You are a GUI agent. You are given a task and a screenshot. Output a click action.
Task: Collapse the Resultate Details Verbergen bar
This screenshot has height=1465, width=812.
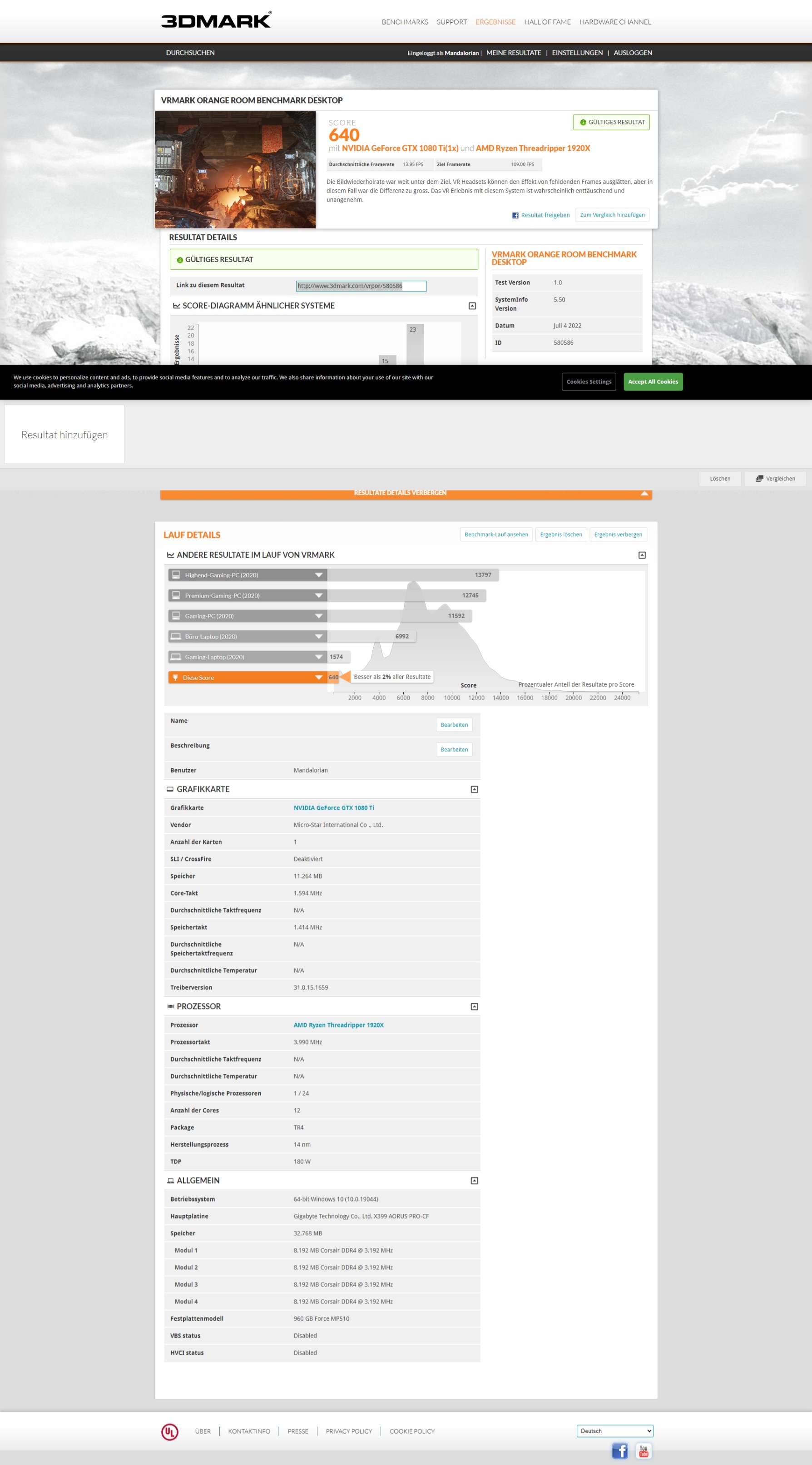tap(406, 494)
